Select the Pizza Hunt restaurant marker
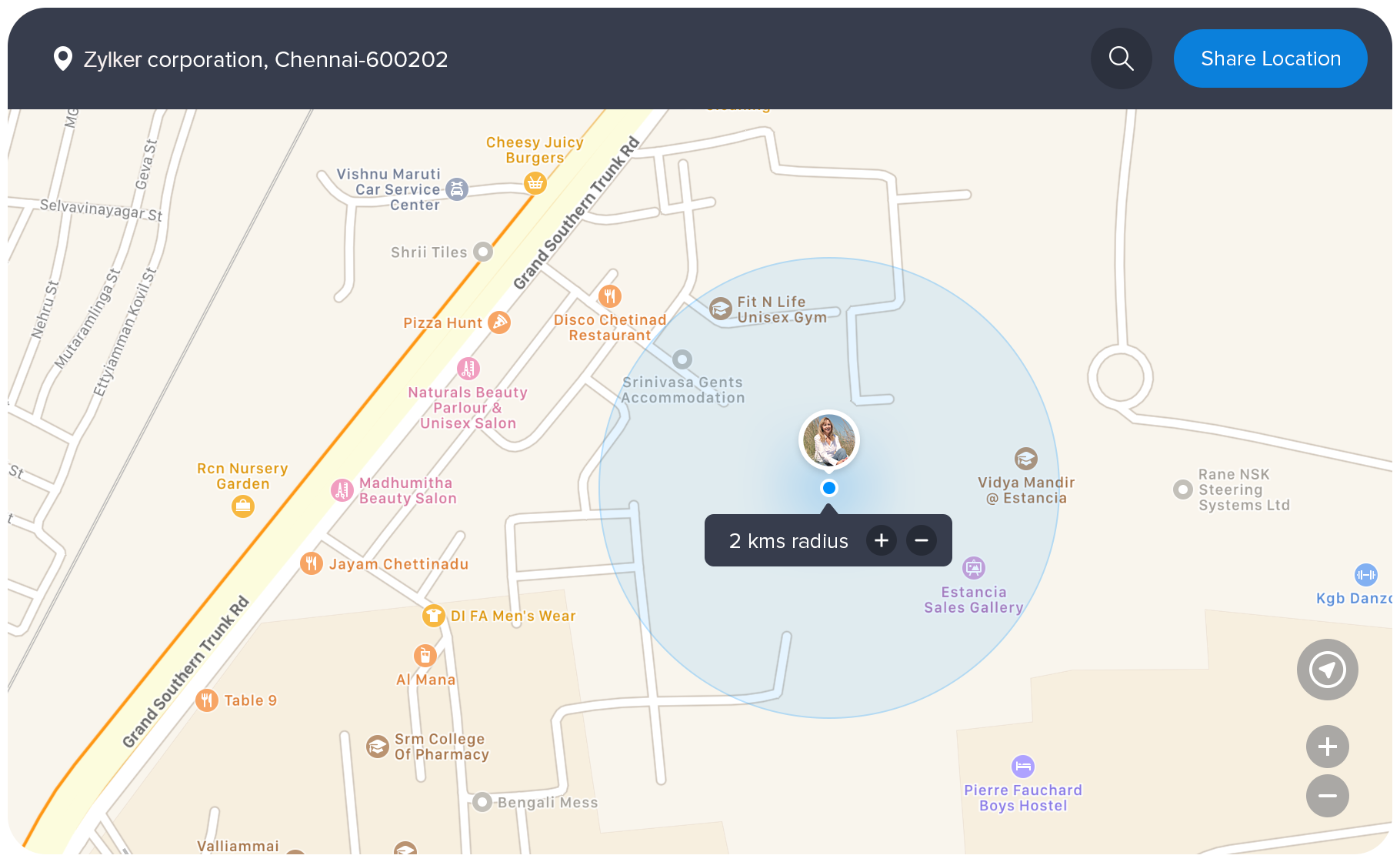1400x862 pixels. [501, 322]
